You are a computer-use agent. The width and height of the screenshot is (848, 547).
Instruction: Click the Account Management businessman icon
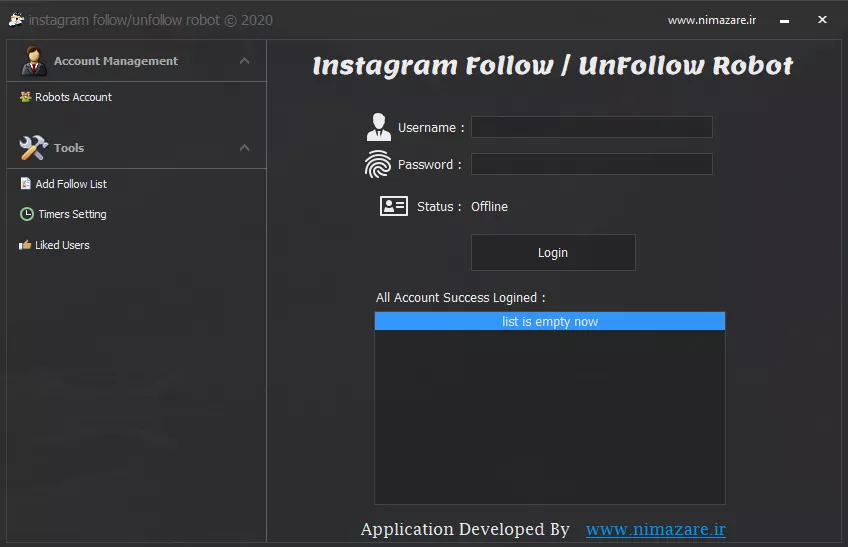(x=34, y=61)
